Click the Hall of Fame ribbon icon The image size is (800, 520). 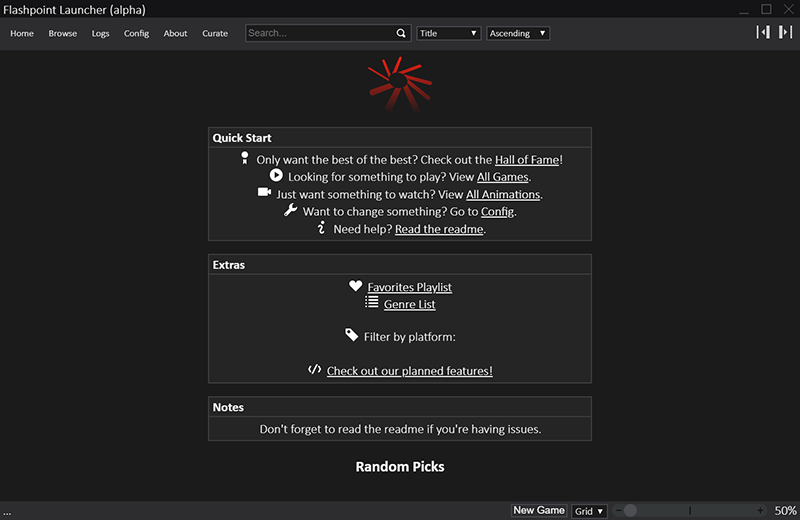point(245,158)
